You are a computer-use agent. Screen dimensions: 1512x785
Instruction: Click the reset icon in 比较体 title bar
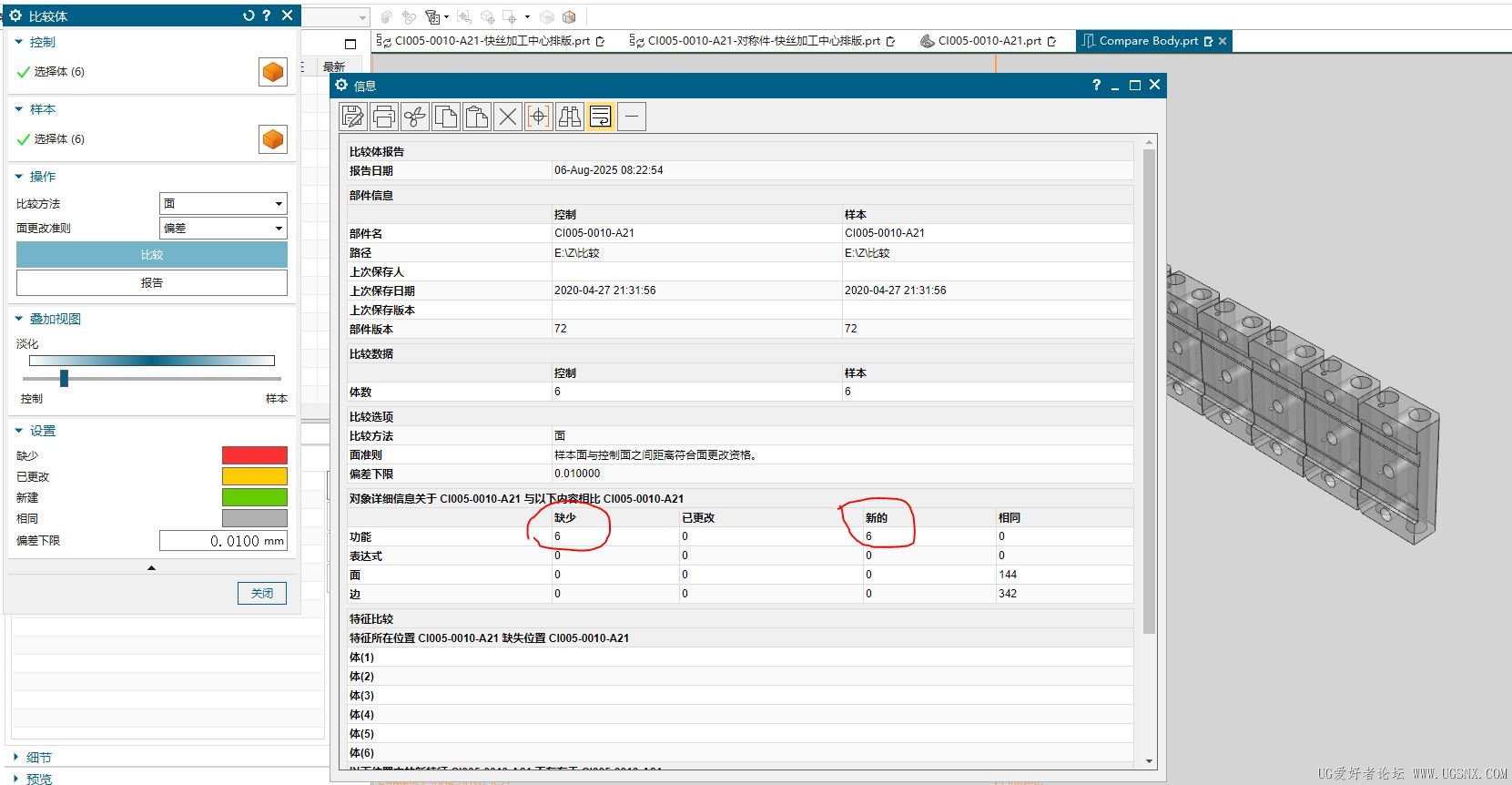pos(249,15)
